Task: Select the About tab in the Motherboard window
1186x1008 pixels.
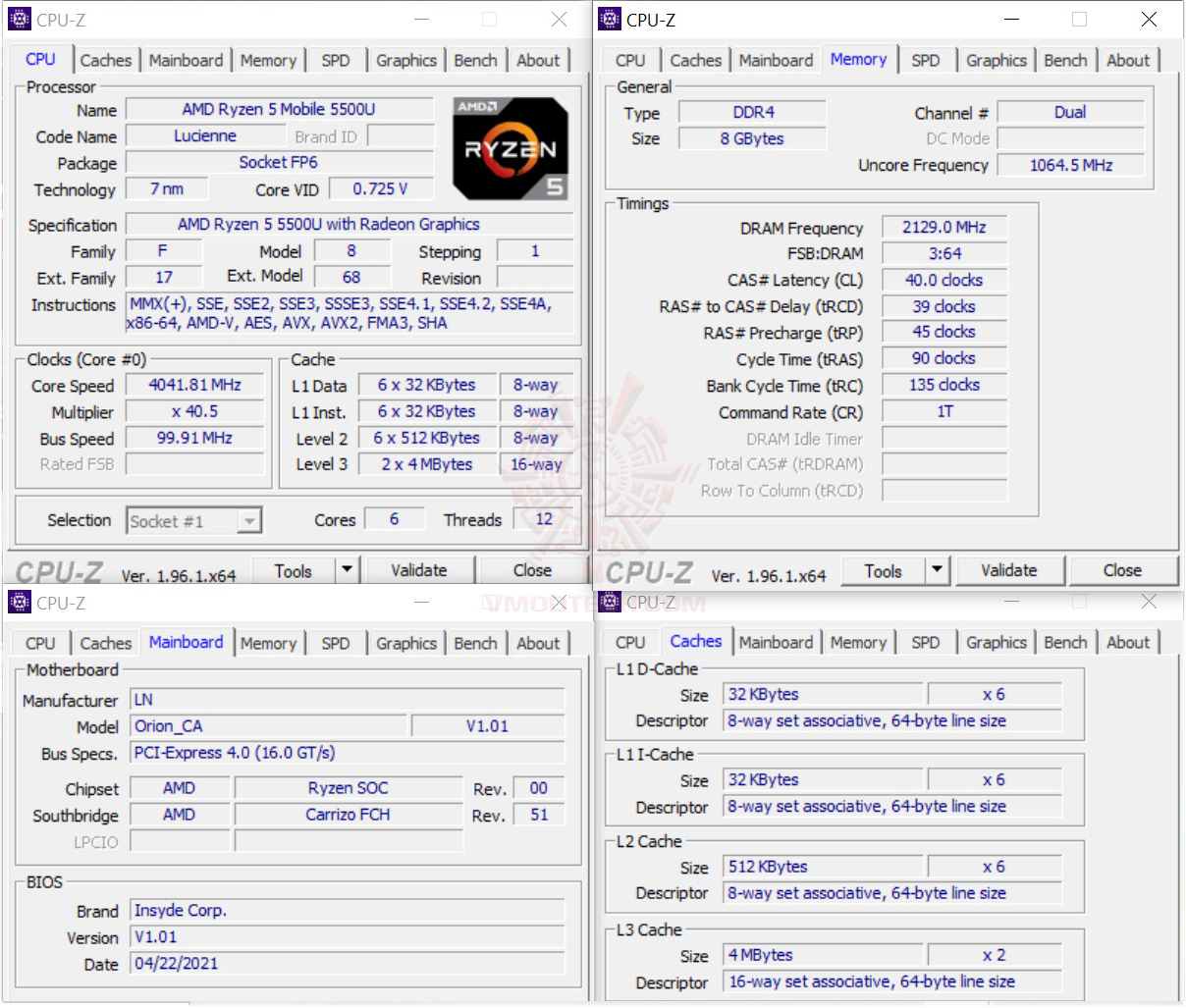Action: pyautogui.click(x=538, y=643)
